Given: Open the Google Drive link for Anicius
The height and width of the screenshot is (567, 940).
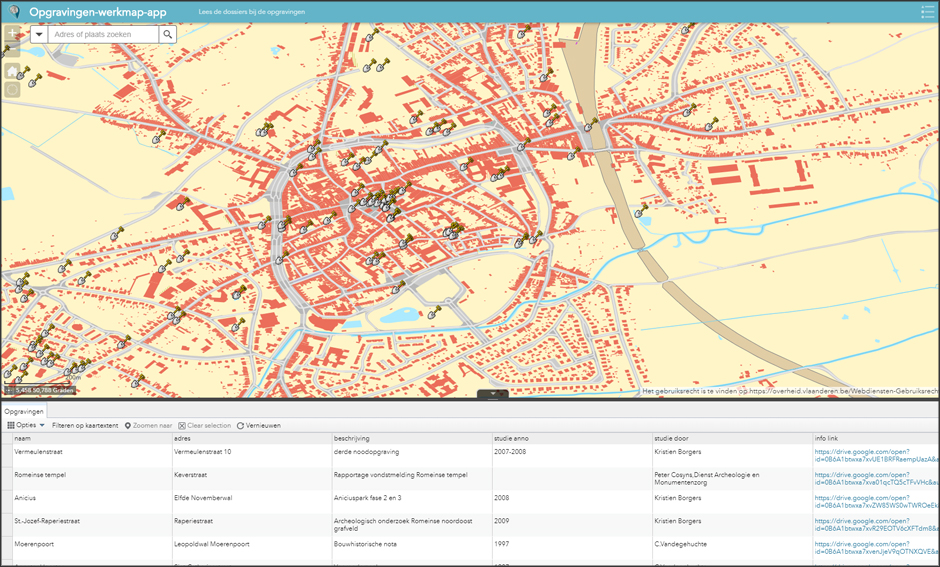Looking at the screenshot, I should 876,502.
